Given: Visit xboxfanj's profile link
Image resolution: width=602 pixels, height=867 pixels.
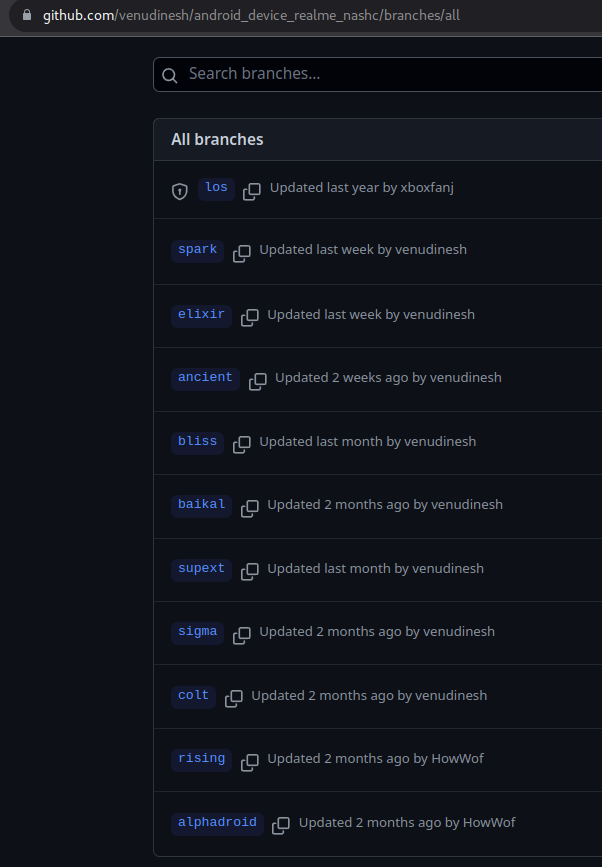Looking at the screenshot, I should [x=424, y=187].
